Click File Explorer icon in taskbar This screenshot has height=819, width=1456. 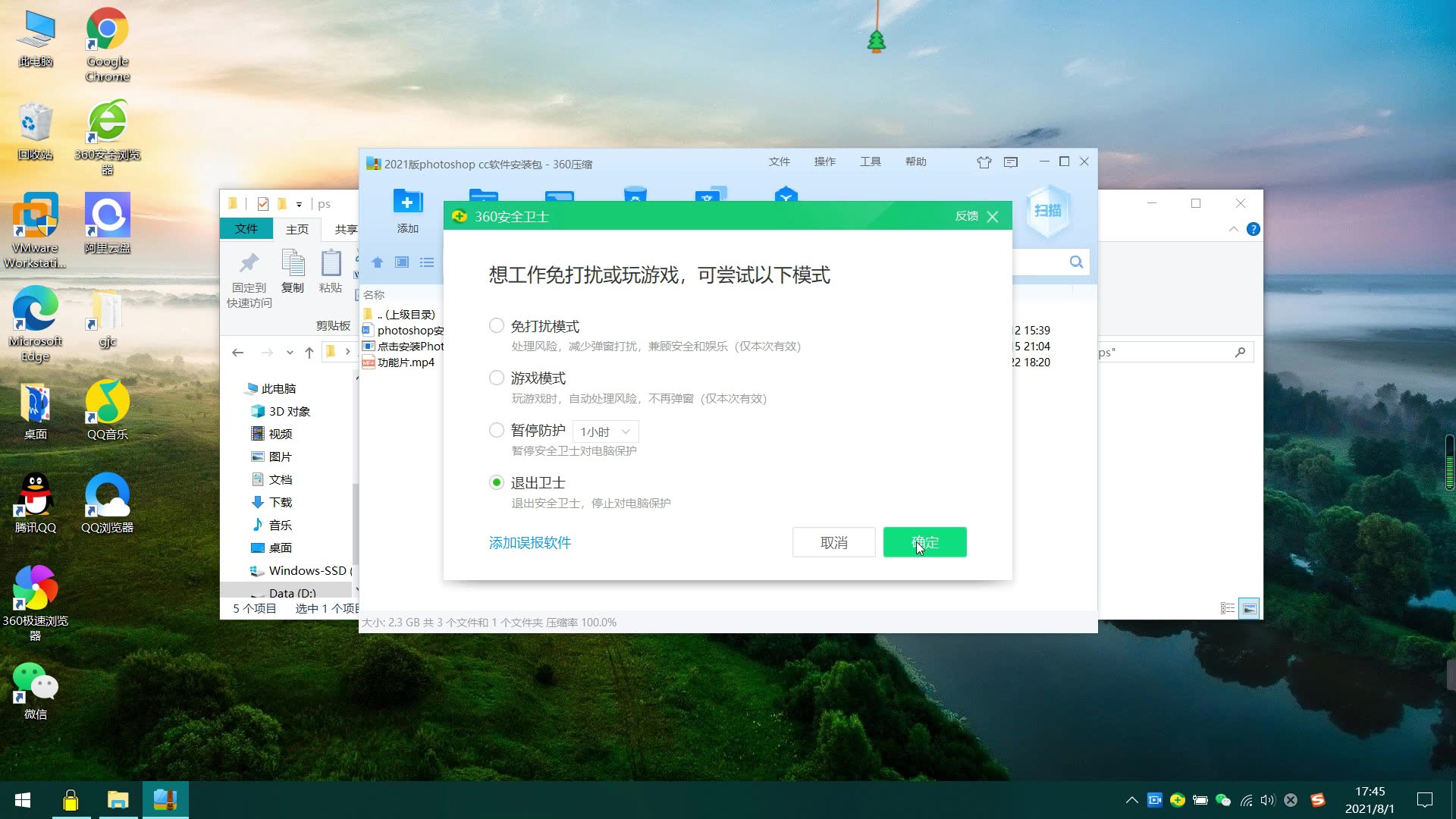point(118,800)
